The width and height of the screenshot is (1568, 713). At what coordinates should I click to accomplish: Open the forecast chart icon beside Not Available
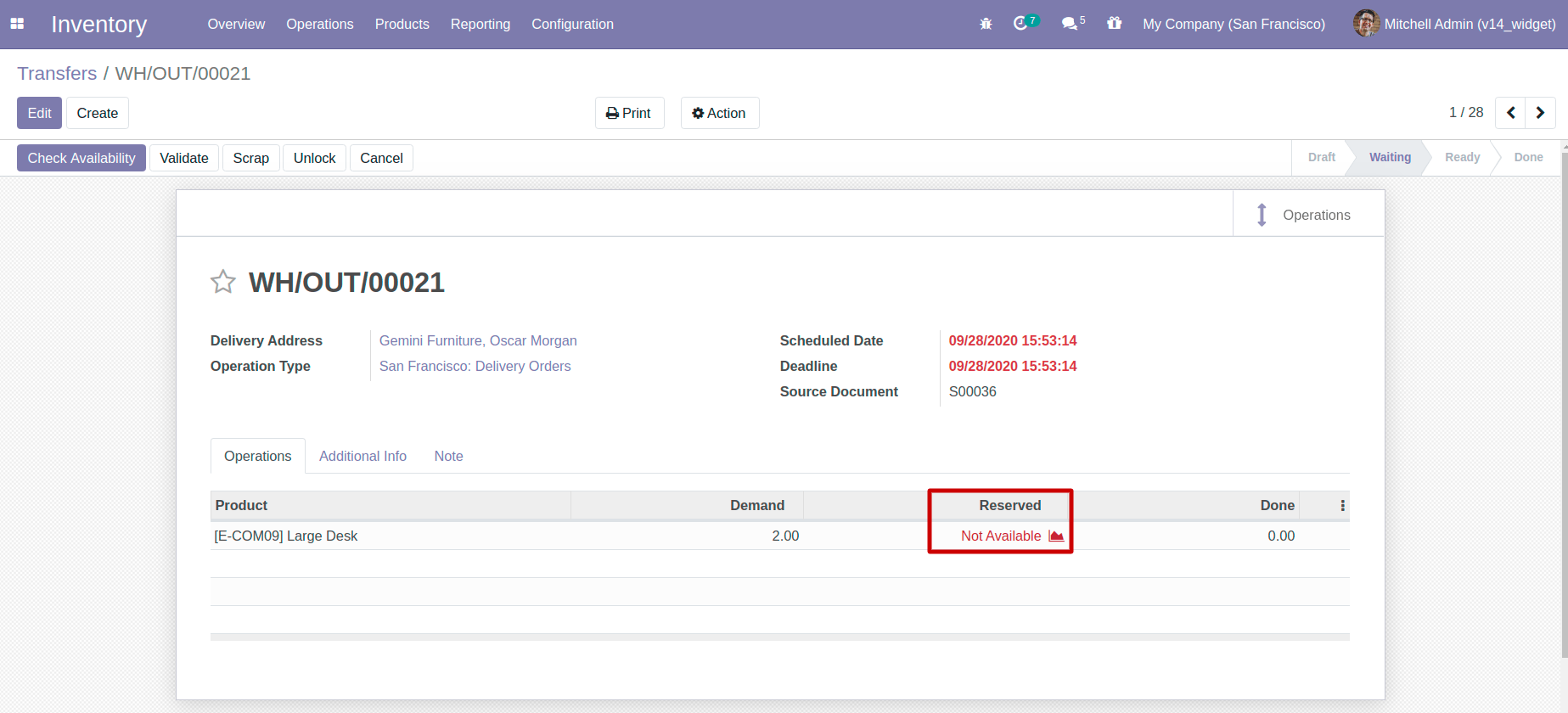coord(1056,536)
